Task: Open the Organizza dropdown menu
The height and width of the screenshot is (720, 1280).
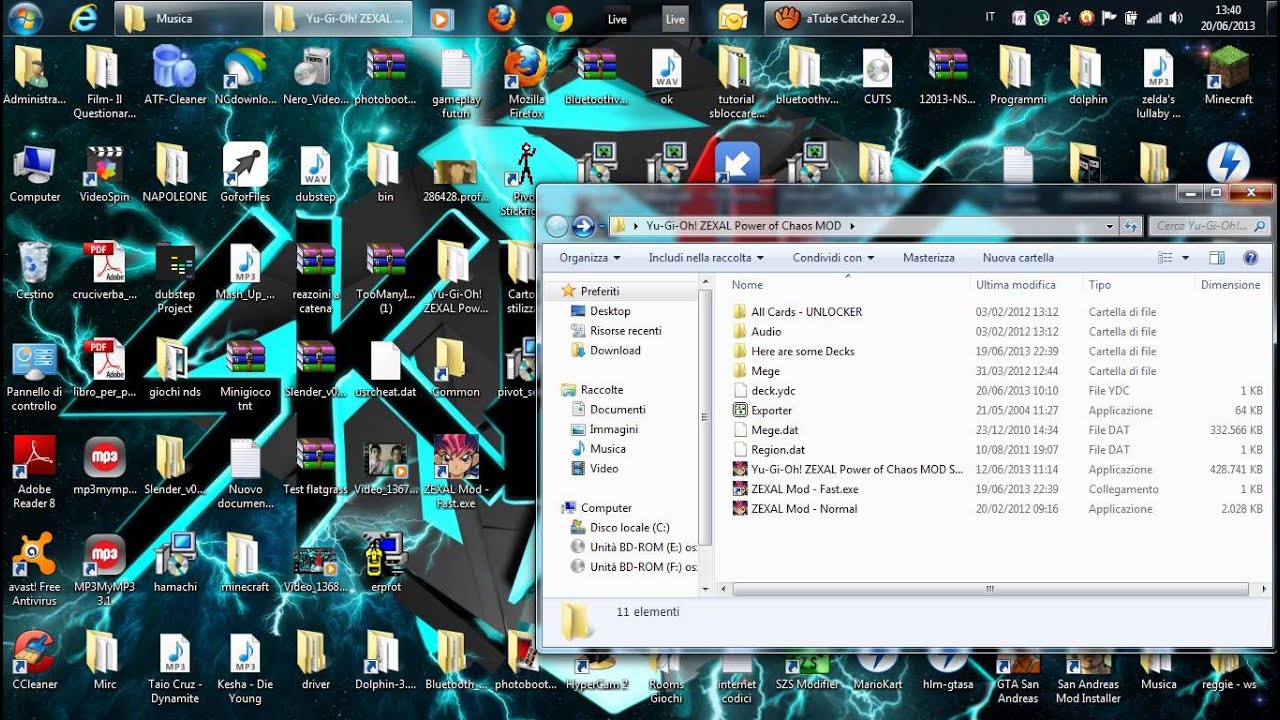Action: (590, 258)
